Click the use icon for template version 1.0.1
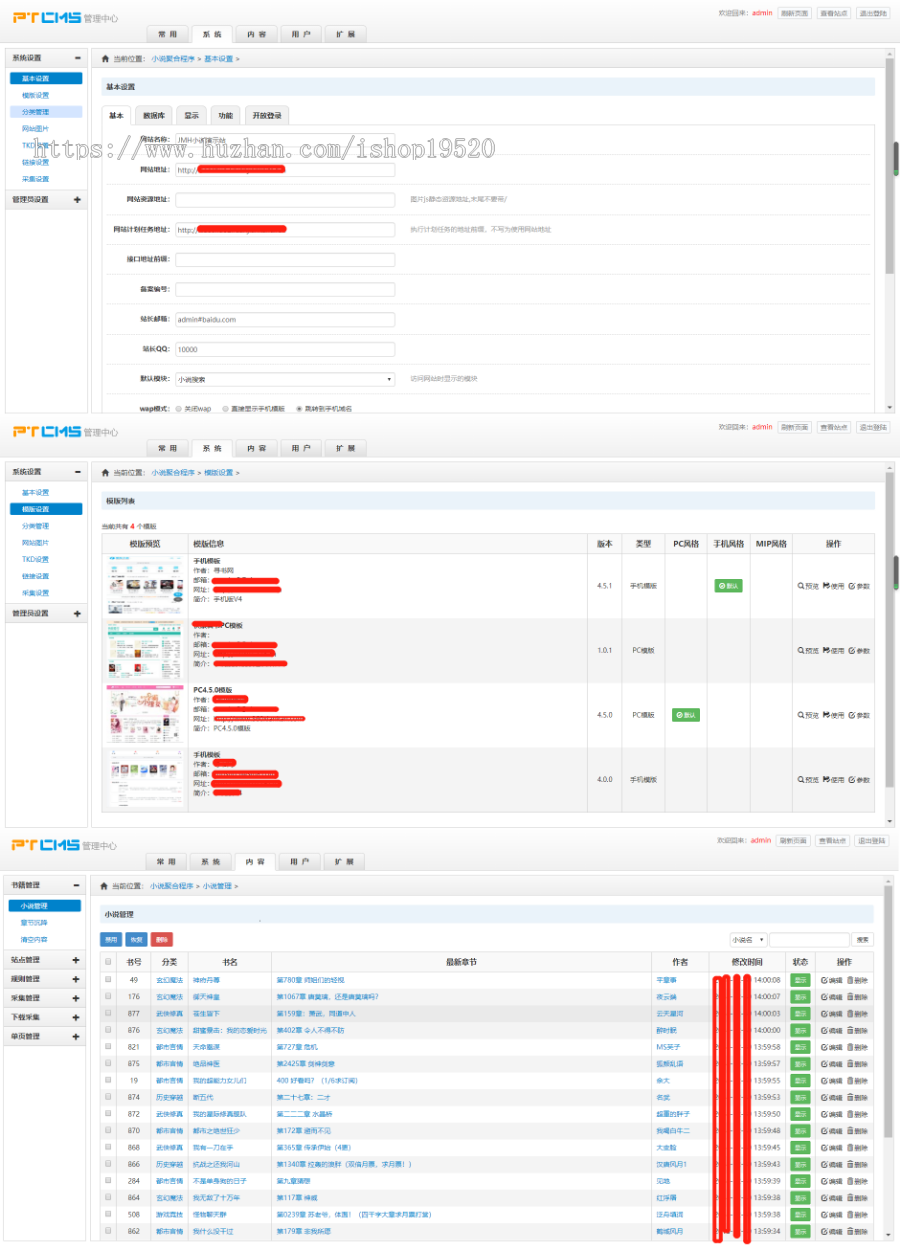Viewport: 900px width, 1249px height. click(826, 650)
